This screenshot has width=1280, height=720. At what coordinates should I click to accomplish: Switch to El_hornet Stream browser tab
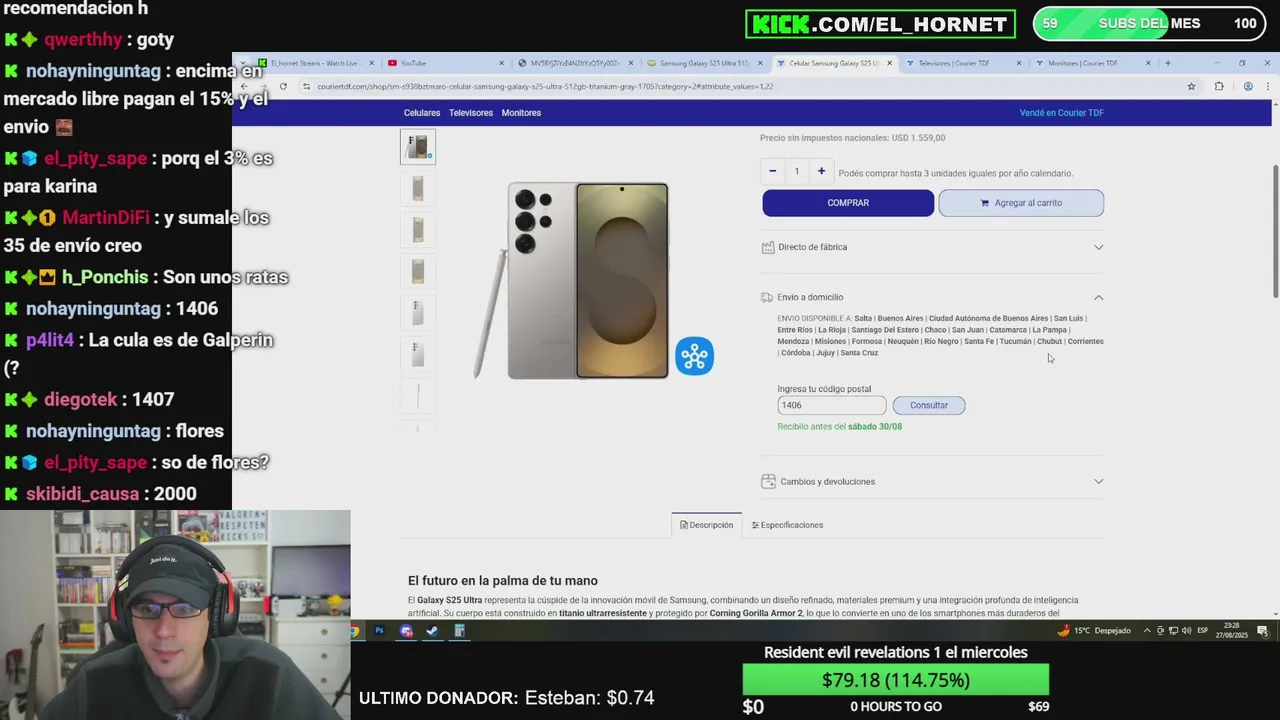[x=315, y=63]
